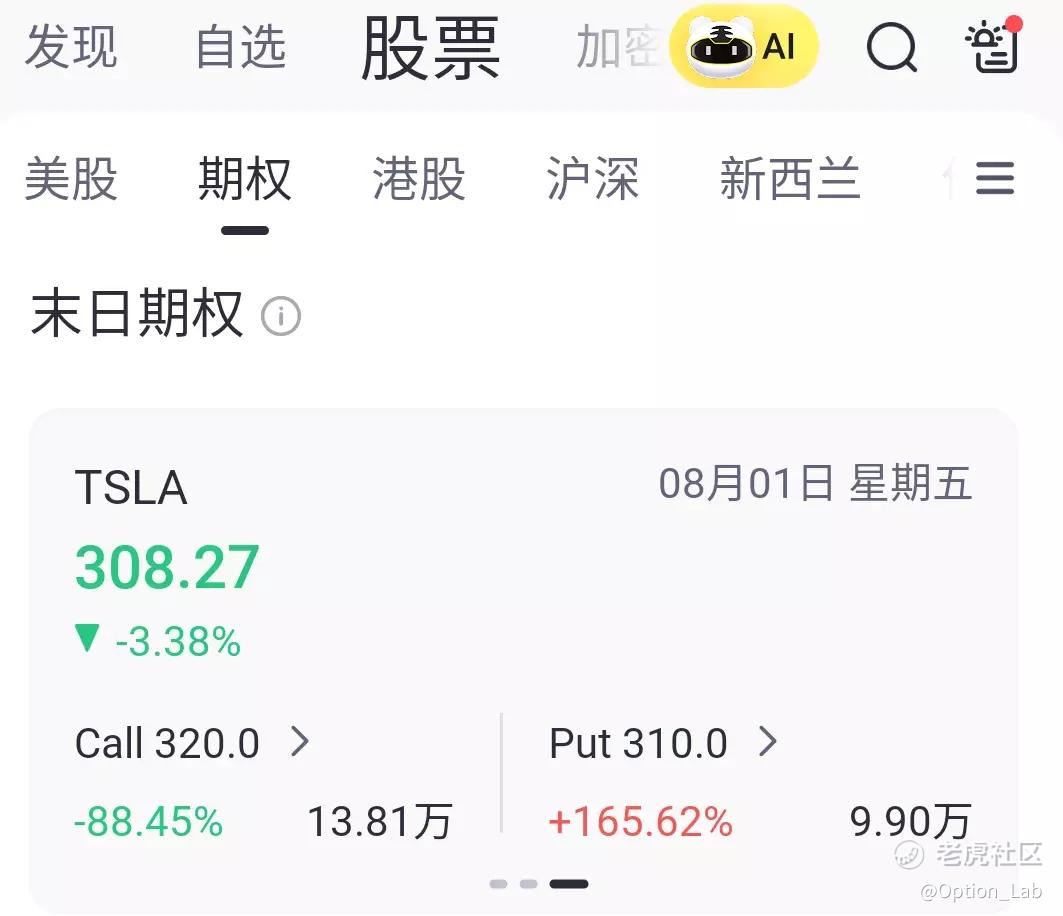Screen dimensions: 1063x916
Task: Launch the tiger AI assistant
Action: point(744,46)
